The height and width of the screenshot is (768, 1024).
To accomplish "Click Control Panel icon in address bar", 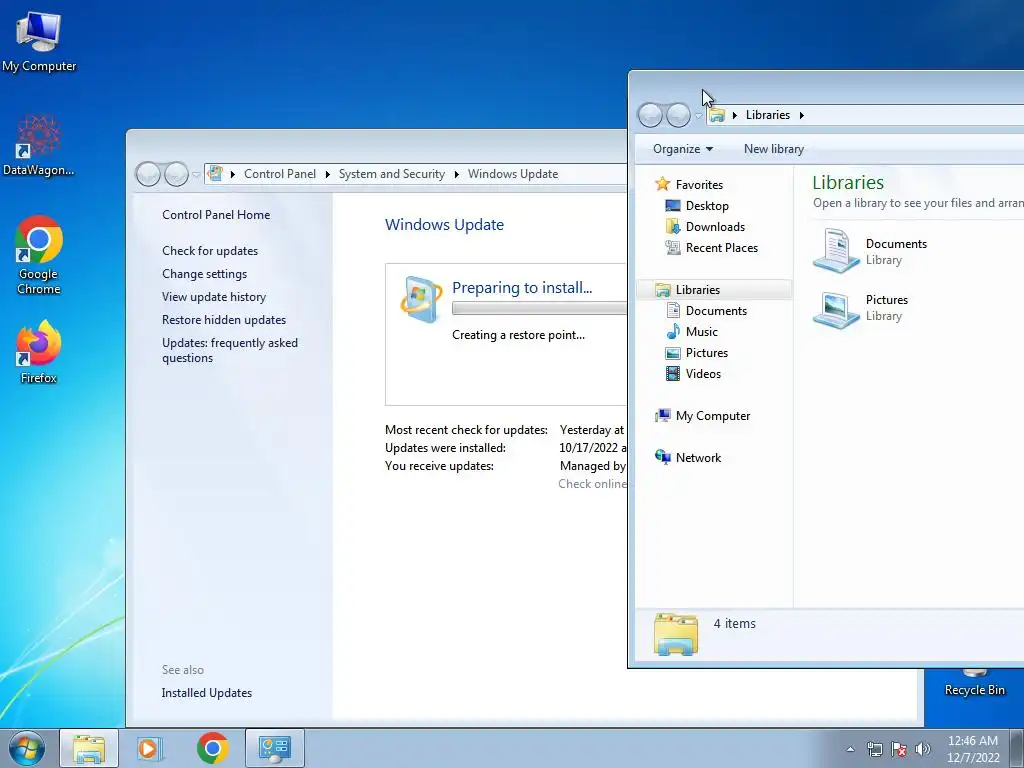I will coord(215,174).
